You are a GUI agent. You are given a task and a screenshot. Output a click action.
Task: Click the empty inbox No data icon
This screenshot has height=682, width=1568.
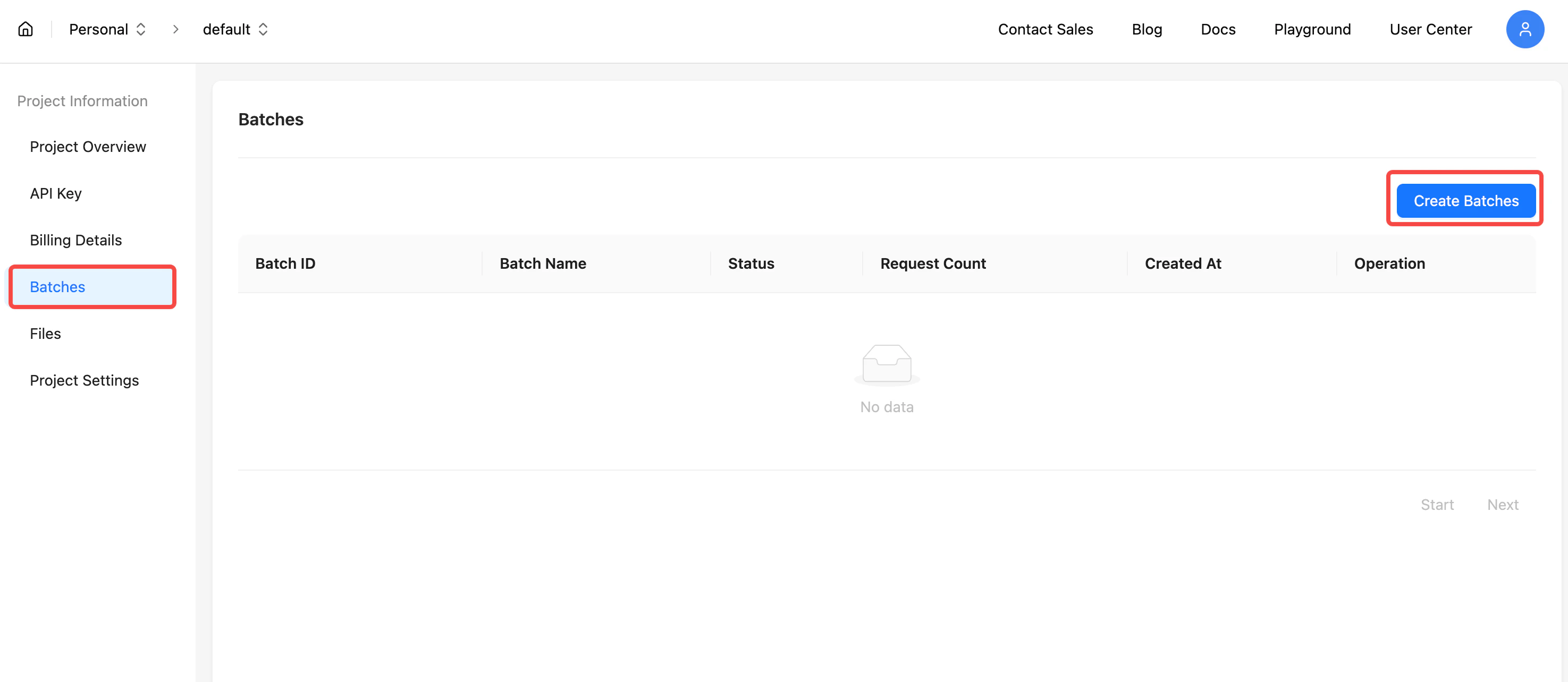886,364
